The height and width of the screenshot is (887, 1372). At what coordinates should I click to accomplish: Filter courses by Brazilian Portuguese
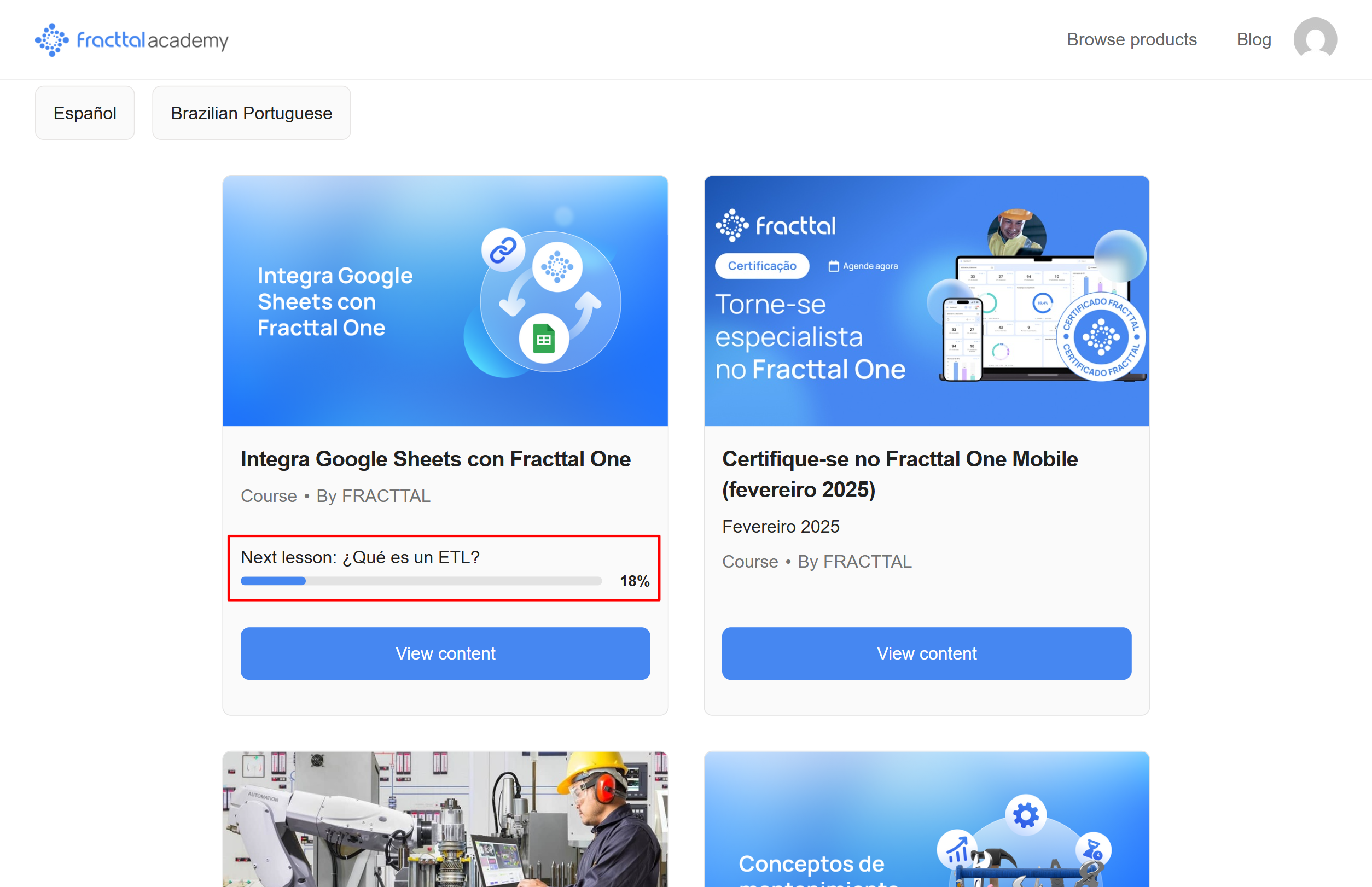coord(251,113)
